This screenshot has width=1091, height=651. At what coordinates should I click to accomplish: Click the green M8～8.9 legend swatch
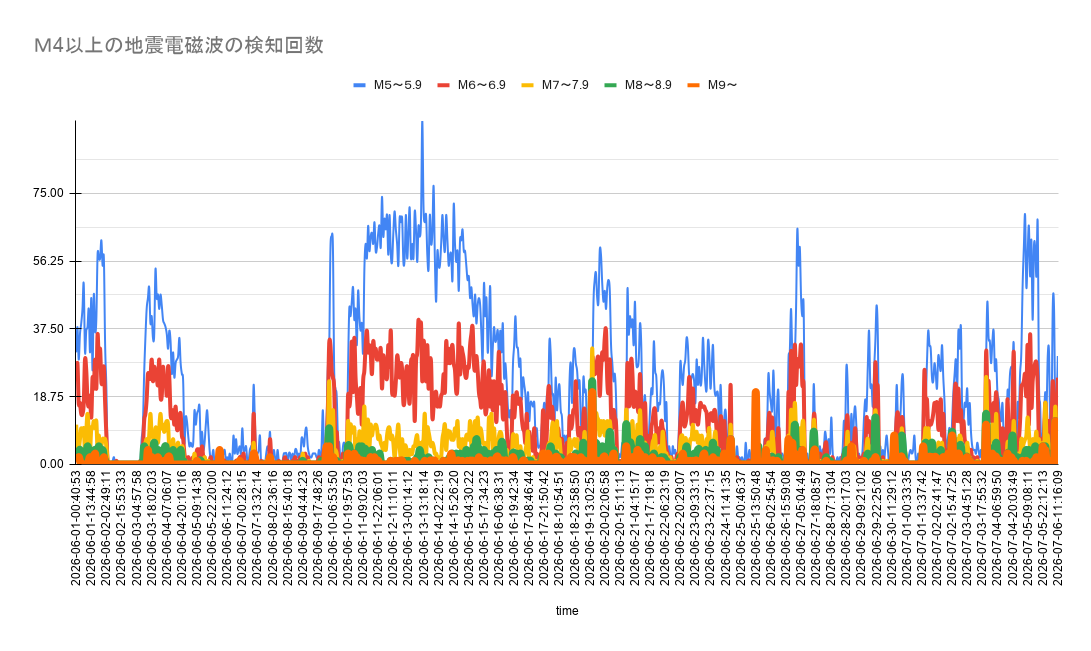[610, 86]
